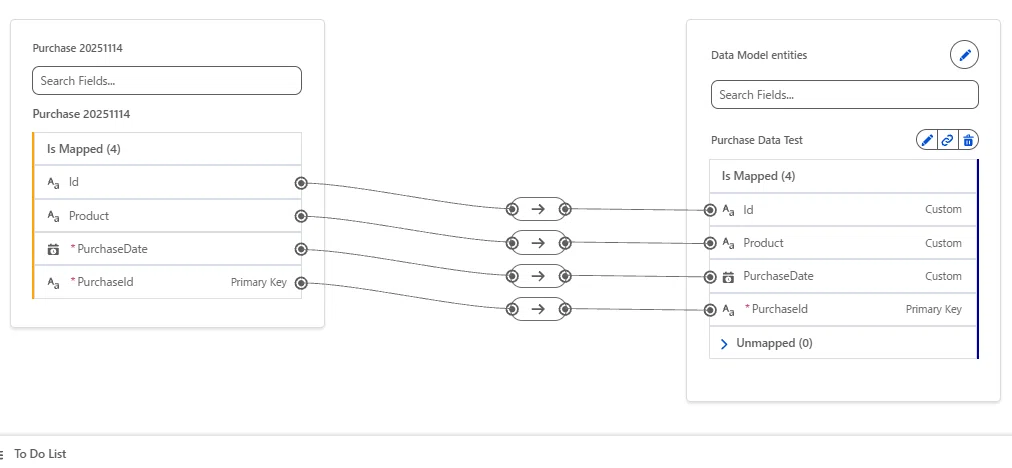Click text type icon of target Product field
1012x468 pixels.
point(728,243)
